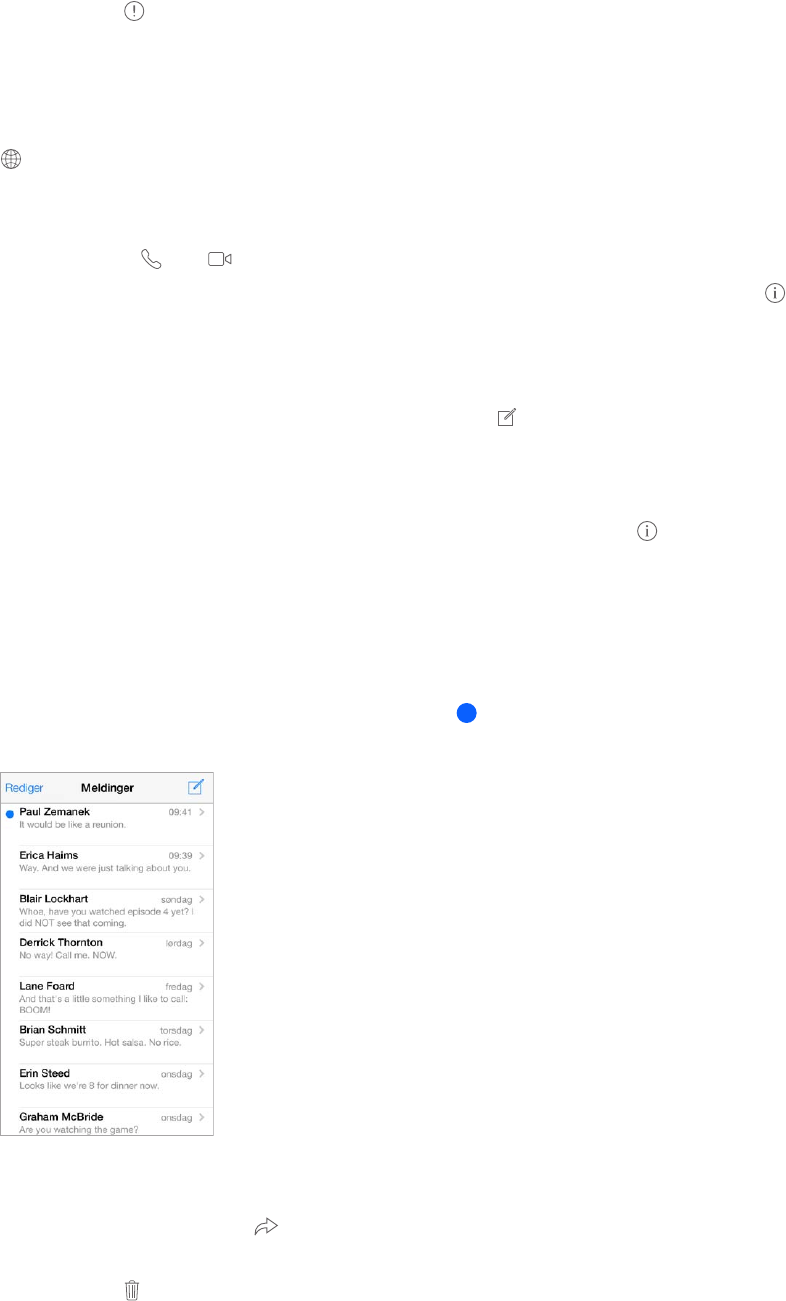Tap the preview "No way! Call me. NOW."

click(x=67, y=955)
